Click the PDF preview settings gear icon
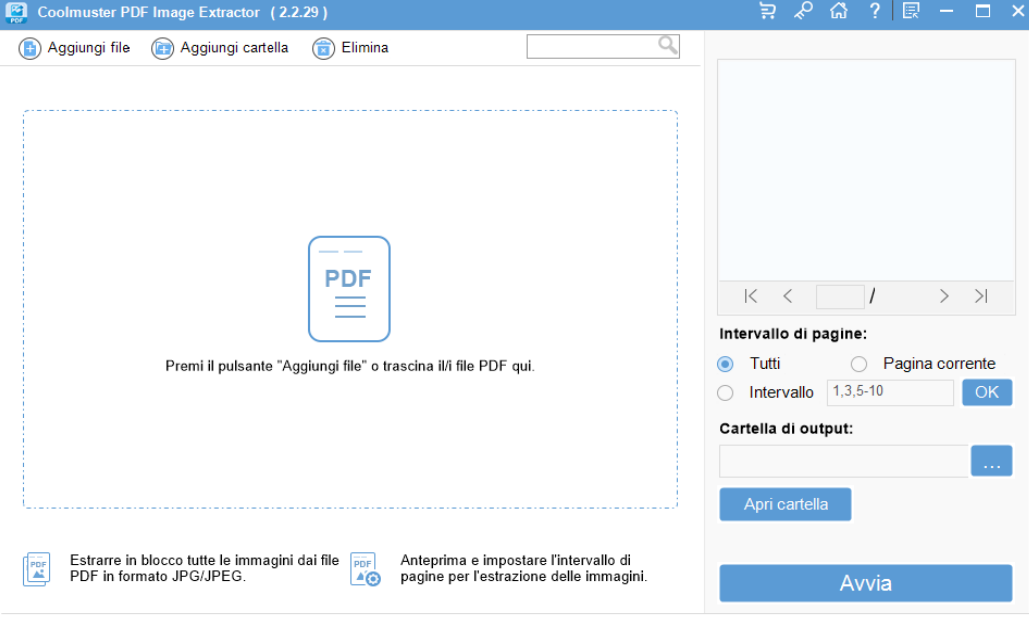Screen dimensions: 1029x641 pyautogui.click(x=366, y=569)
